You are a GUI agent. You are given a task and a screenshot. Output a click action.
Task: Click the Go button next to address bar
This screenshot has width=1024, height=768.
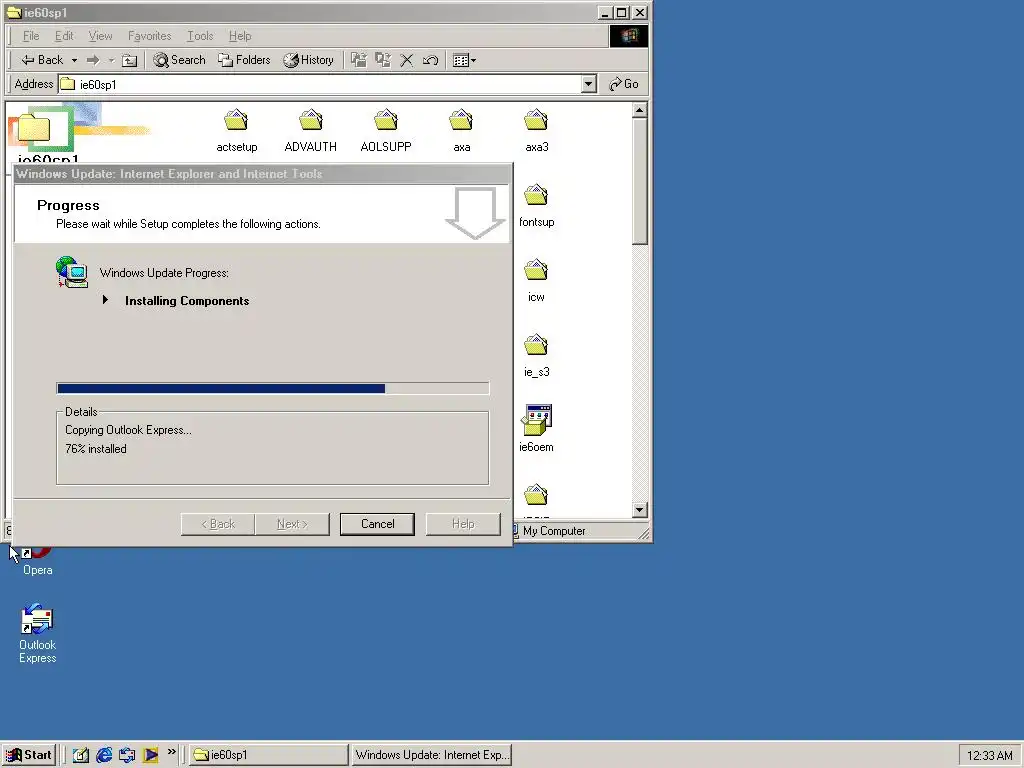click(x=624, y=84)
